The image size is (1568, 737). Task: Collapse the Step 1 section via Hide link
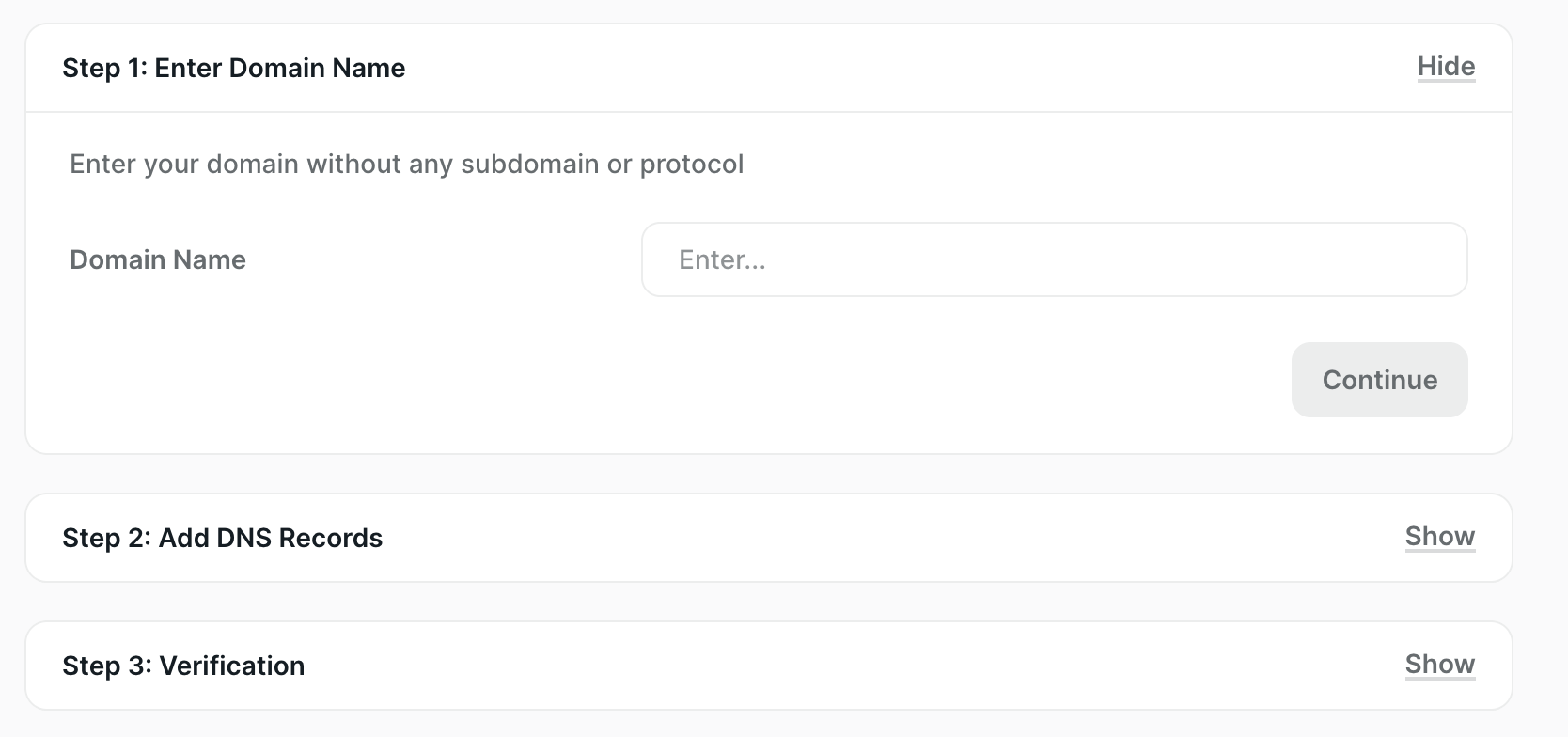1445,67
